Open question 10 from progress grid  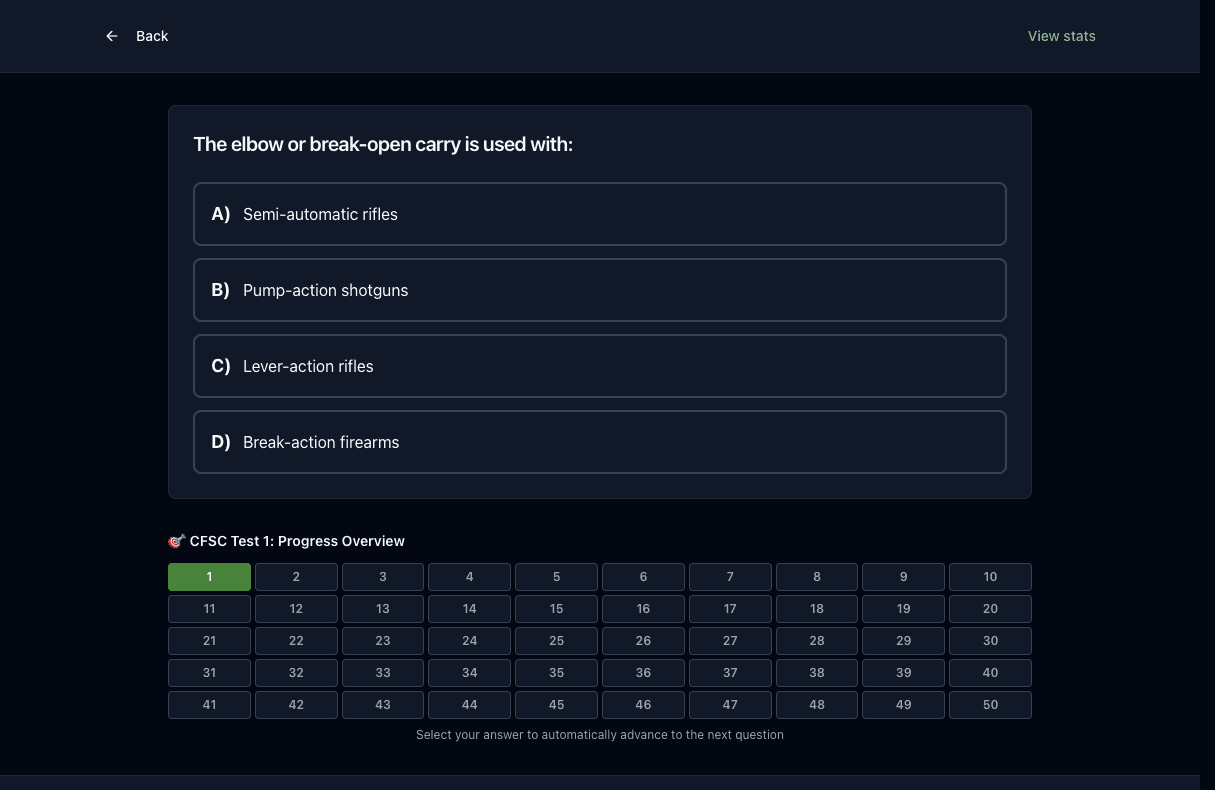[990, 577]
